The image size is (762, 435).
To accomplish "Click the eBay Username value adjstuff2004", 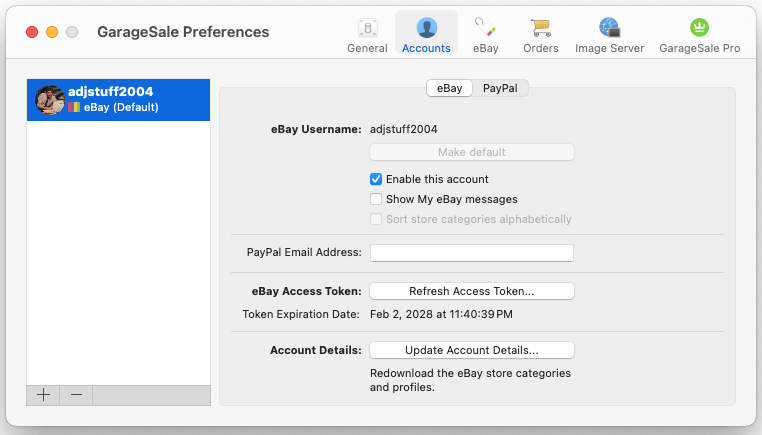I will [x=404, y=129].
